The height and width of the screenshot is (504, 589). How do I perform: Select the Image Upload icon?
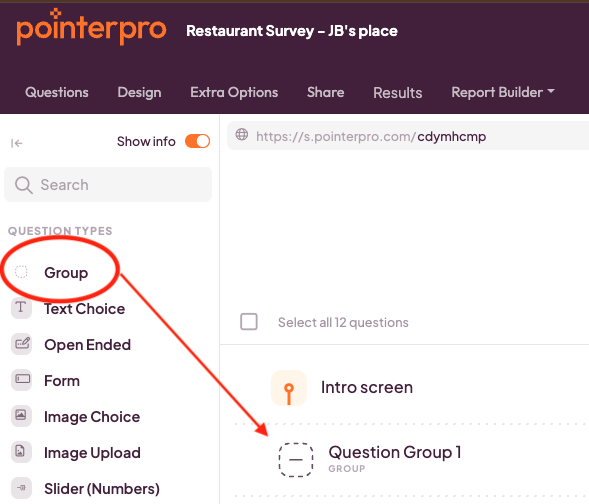21,452
